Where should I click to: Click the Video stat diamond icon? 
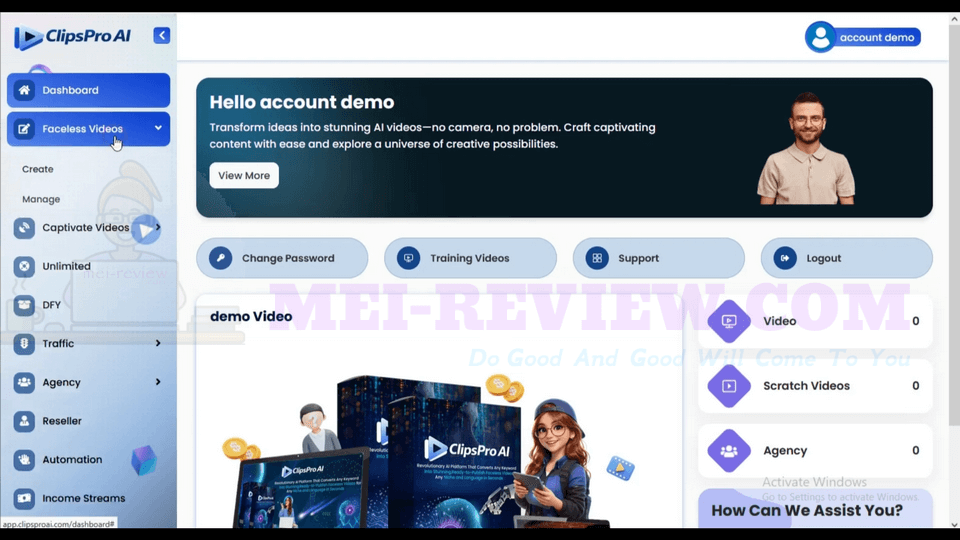(x=729, y=321)
